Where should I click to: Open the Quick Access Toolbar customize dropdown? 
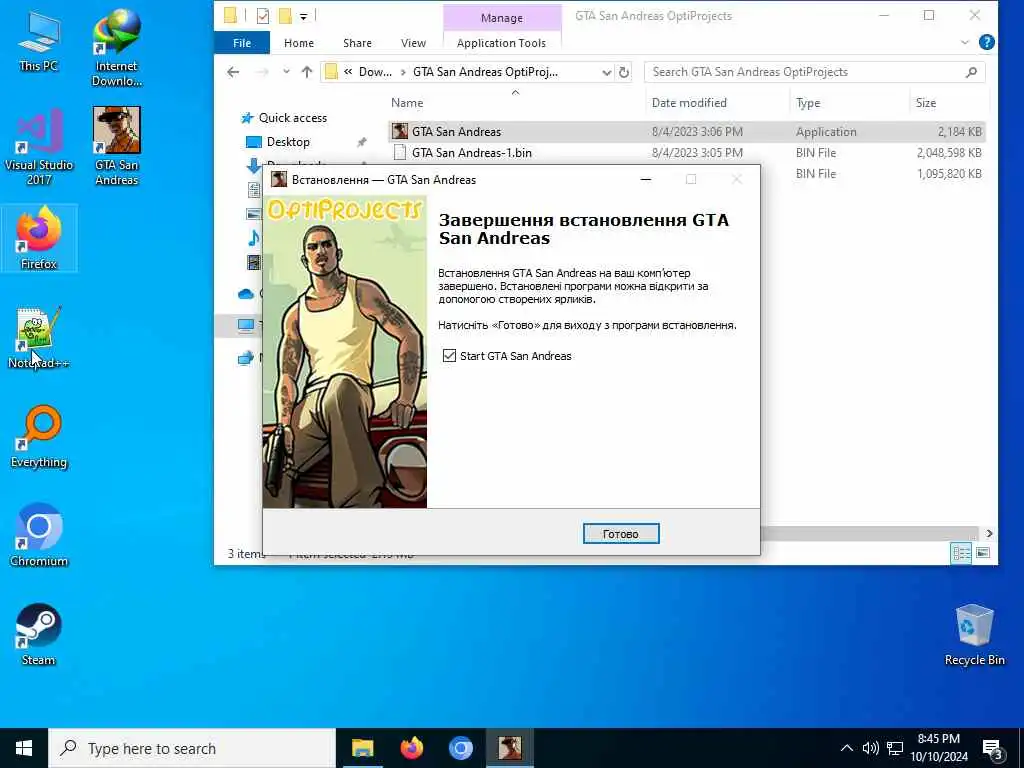click(x=304, y=16)
